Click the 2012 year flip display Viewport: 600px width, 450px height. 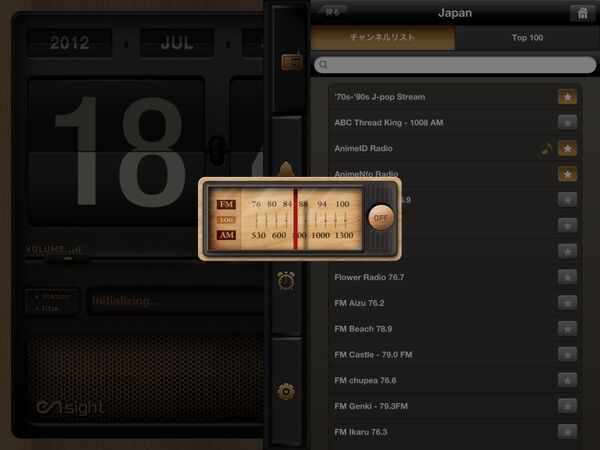point(69,43)
